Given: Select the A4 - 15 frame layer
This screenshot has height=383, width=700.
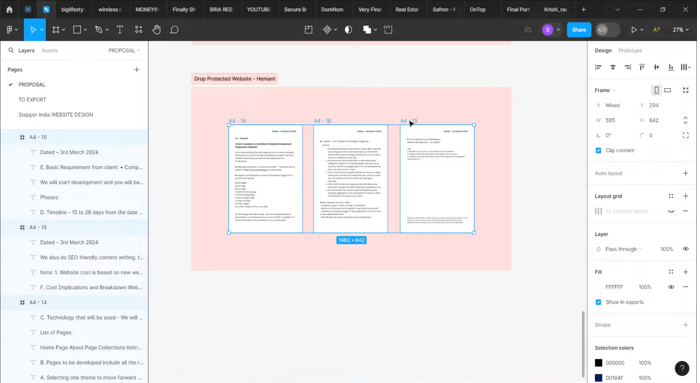Looking at the screenshot, I should click(x=38, y=227).
